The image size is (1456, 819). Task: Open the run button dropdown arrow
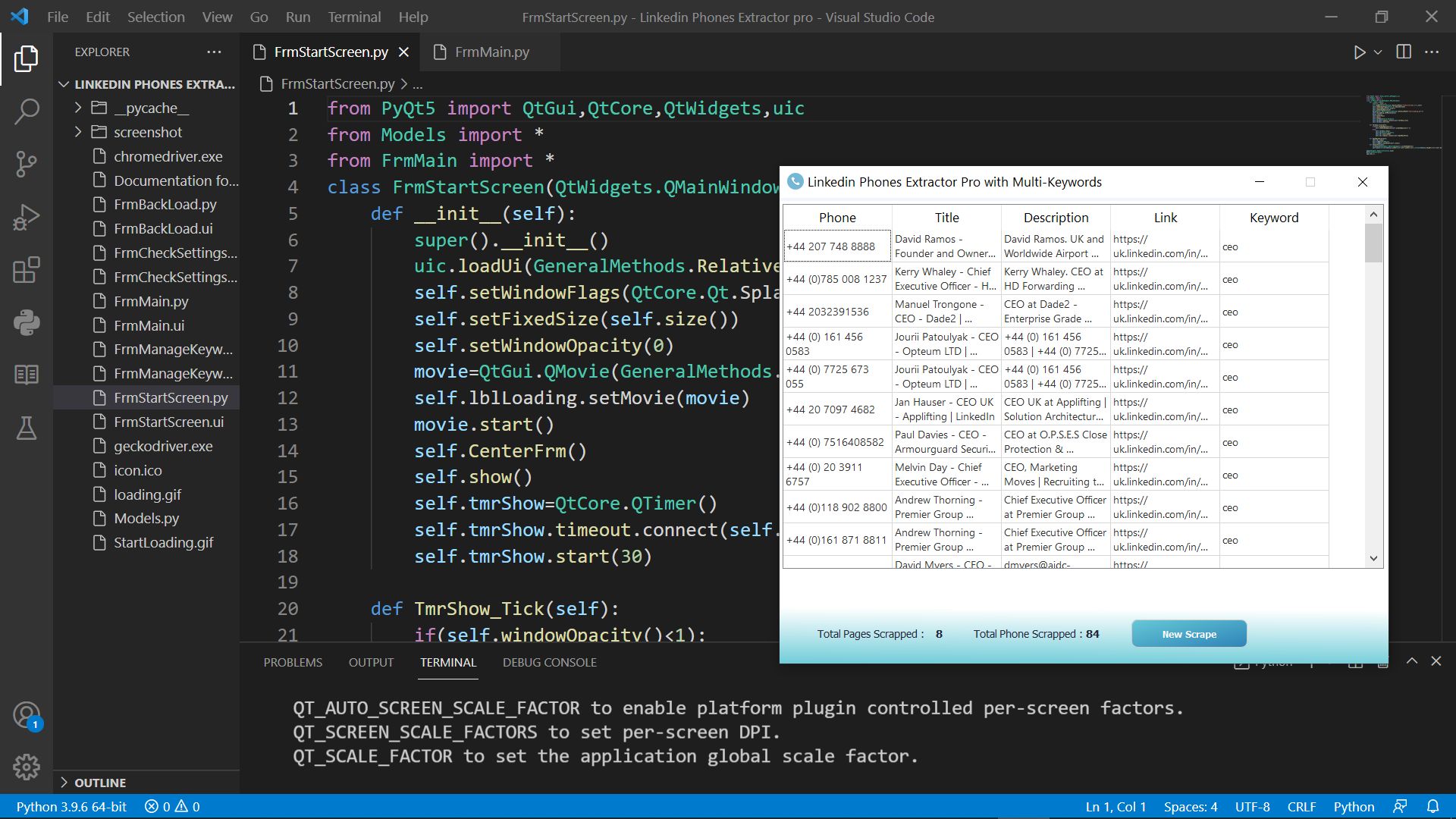(1378, 52)
